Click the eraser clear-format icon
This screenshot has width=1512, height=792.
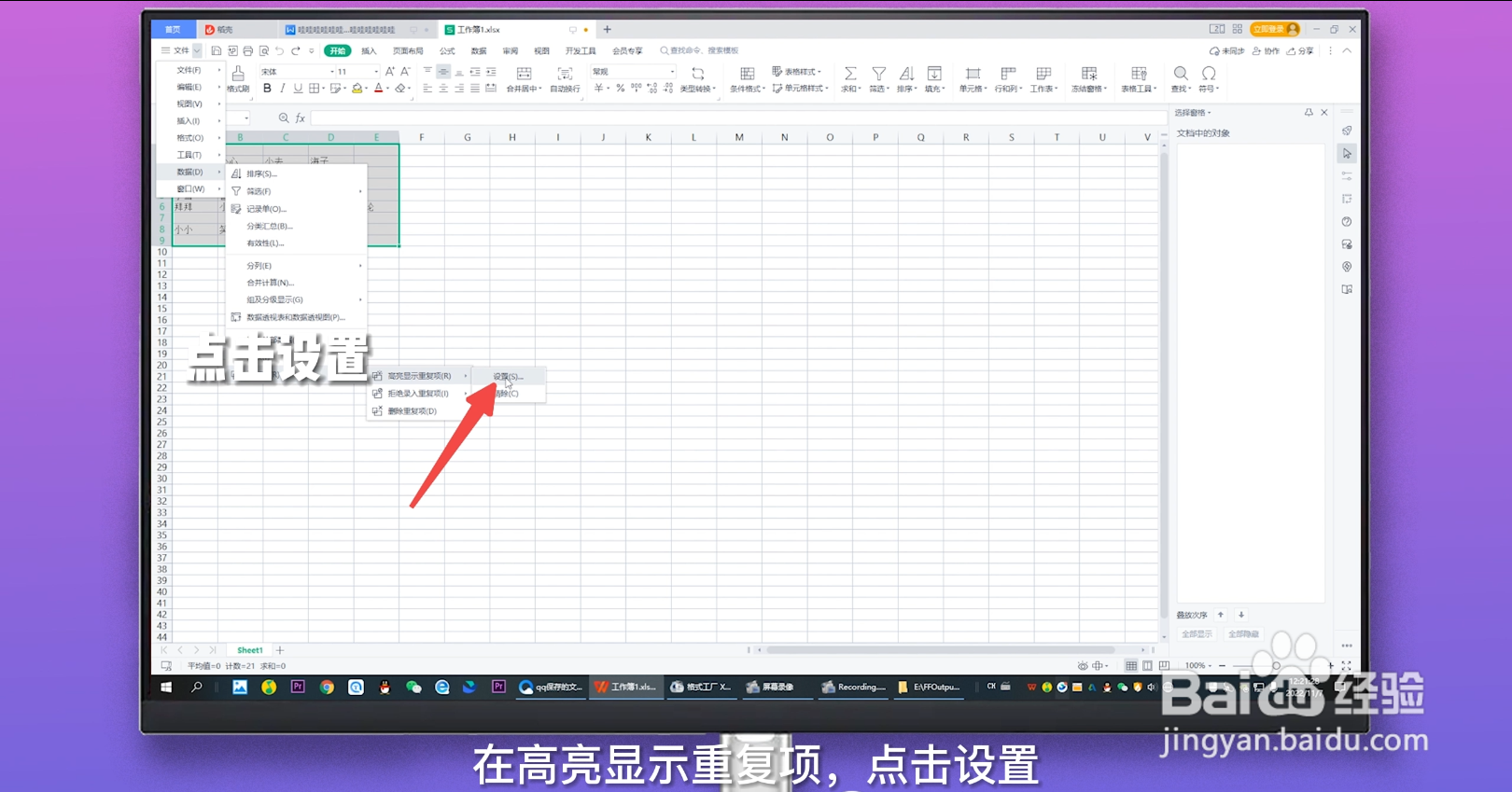click(400, 89)
